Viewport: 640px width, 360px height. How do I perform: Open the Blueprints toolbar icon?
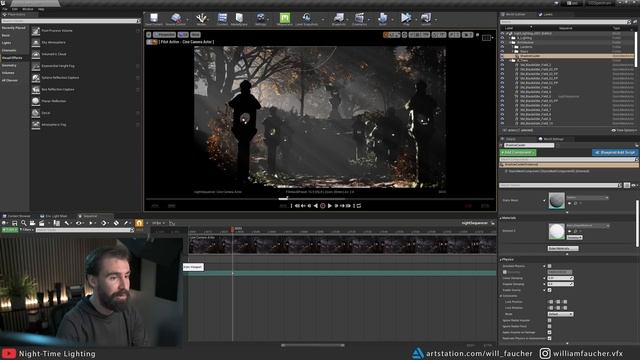point(339,18)
